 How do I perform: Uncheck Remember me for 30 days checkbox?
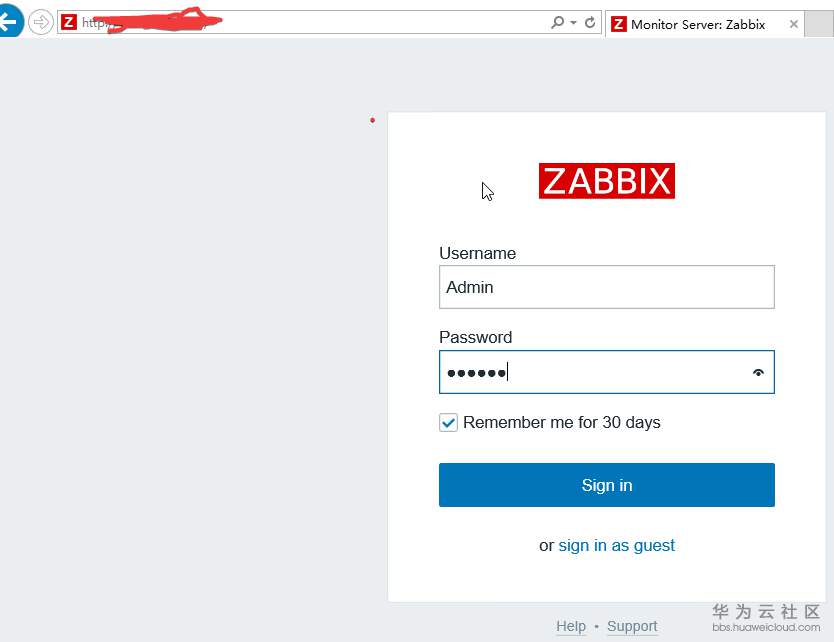click(448, 423)
